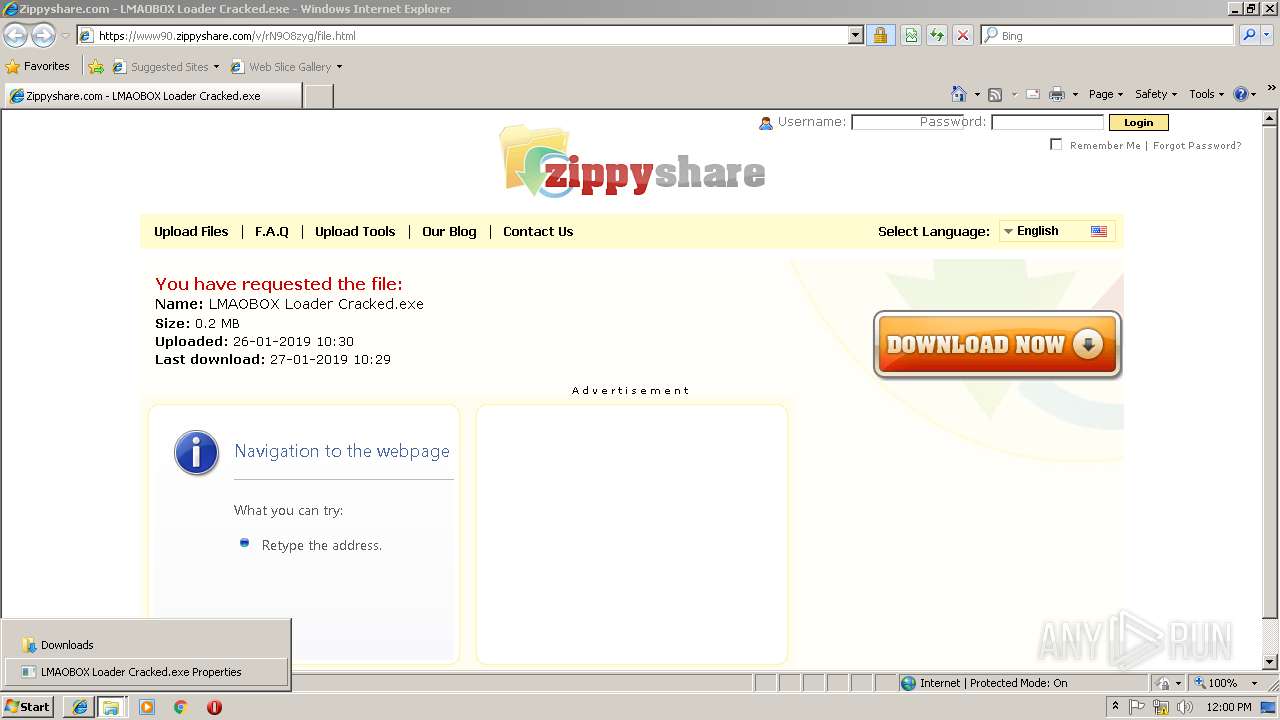Viewport: 1280px width, 720px height.
Task: Click the DOWNLOAD NOW button
Action: click(997, 345)
